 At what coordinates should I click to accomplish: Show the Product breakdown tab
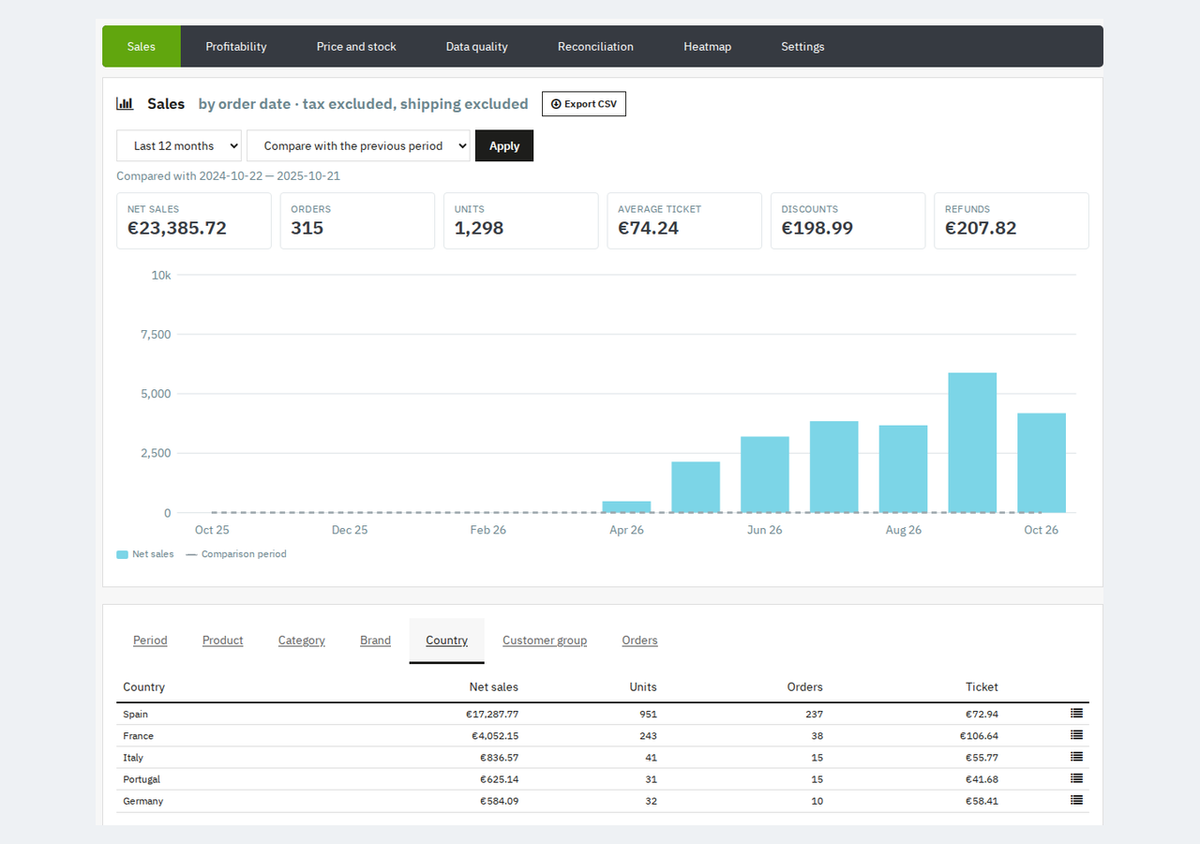point(223,641)
